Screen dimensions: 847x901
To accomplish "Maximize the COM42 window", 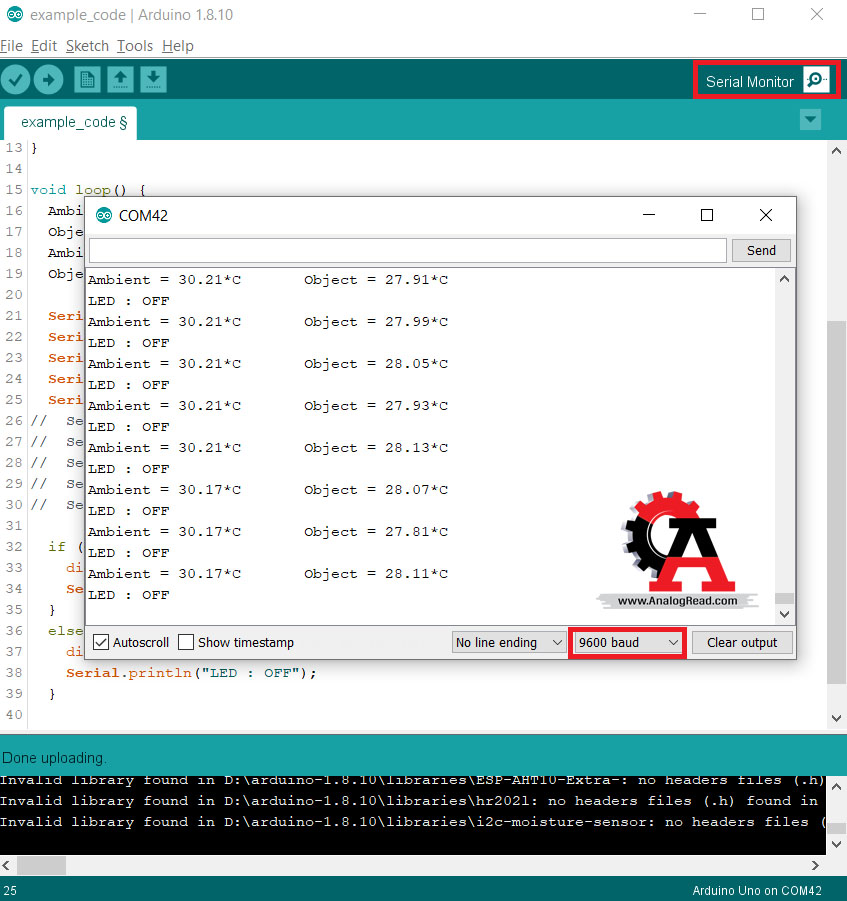I will (x=707, y=215).
